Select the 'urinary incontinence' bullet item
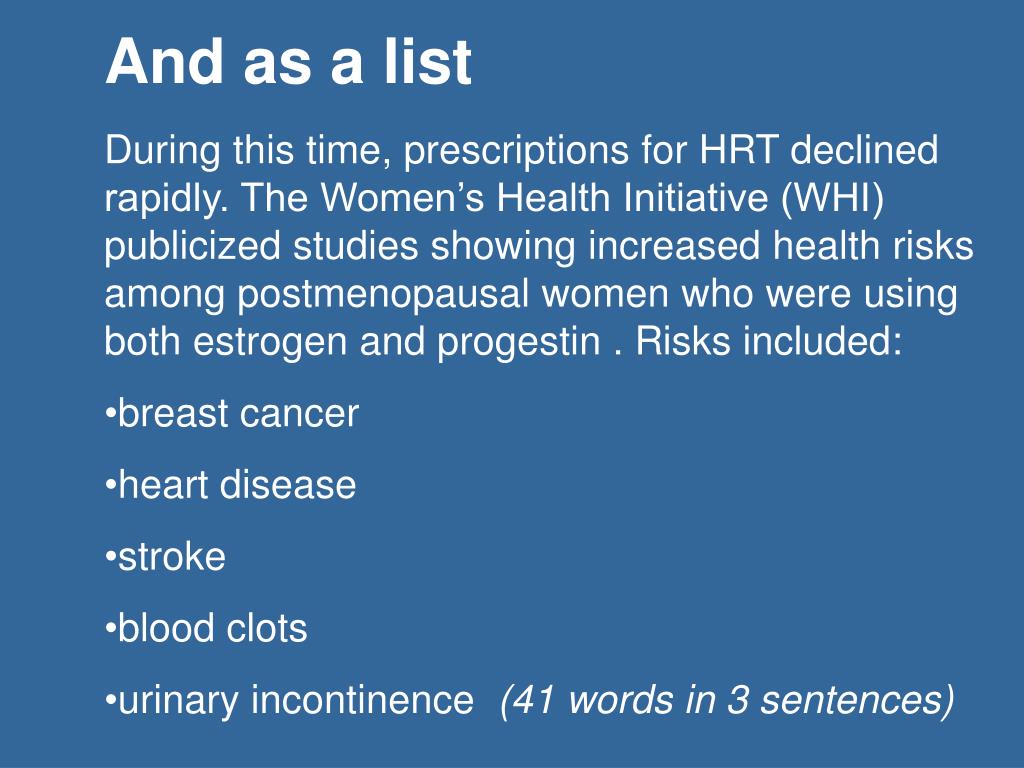Screen dimensions: 1024x768 [x=289, y=700]
